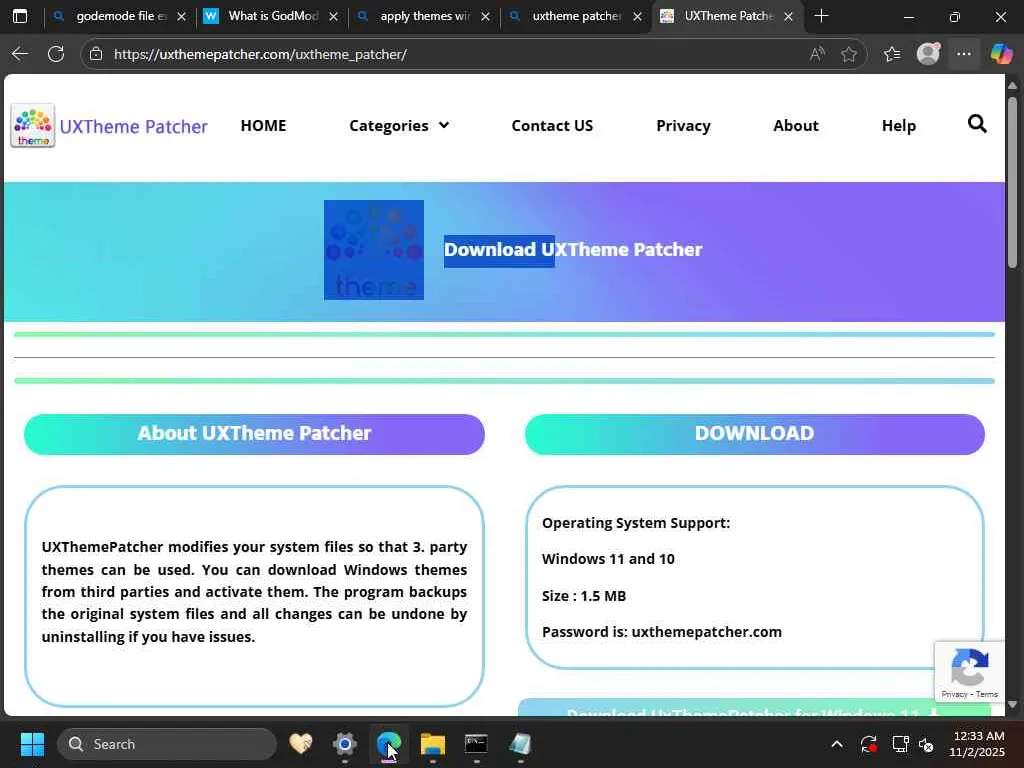Image resolution: width=1024 pixels, height=768 pixels.
Task: Open the clock and date panel
Action: [976, 744]
